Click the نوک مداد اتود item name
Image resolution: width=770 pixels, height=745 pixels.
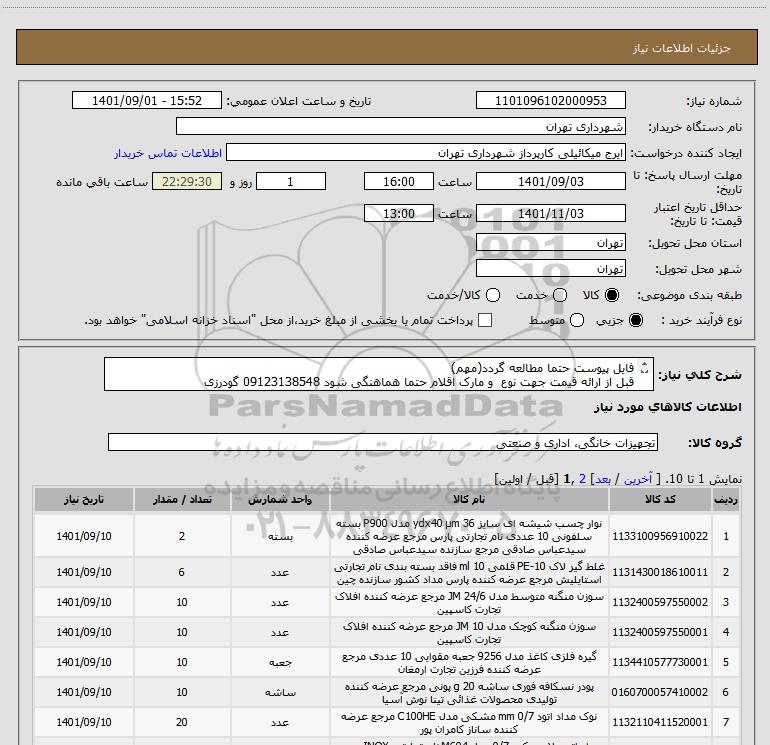[x=469, y=722]
